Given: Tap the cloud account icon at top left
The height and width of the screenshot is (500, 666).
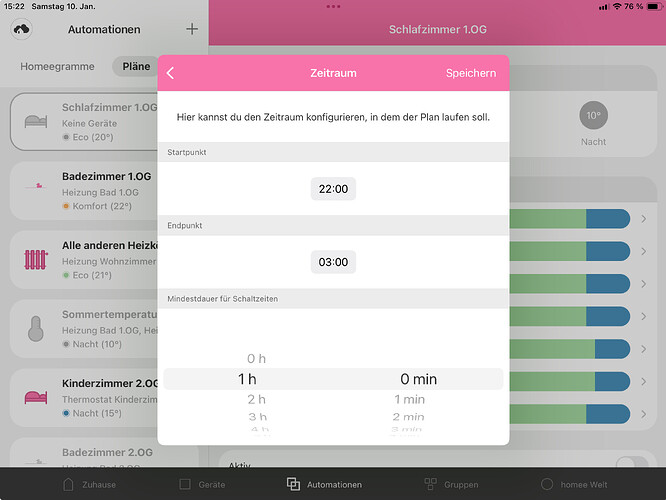Looking at the screenshot, I should (21, 29).
